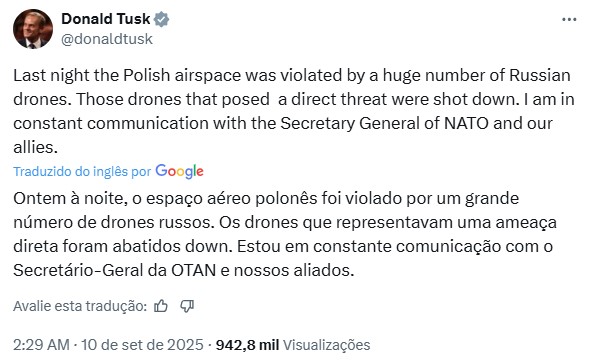This screenshot has height=364, width=592.
Task: Open Donald Tusk's profile picture
Action: 33,29
